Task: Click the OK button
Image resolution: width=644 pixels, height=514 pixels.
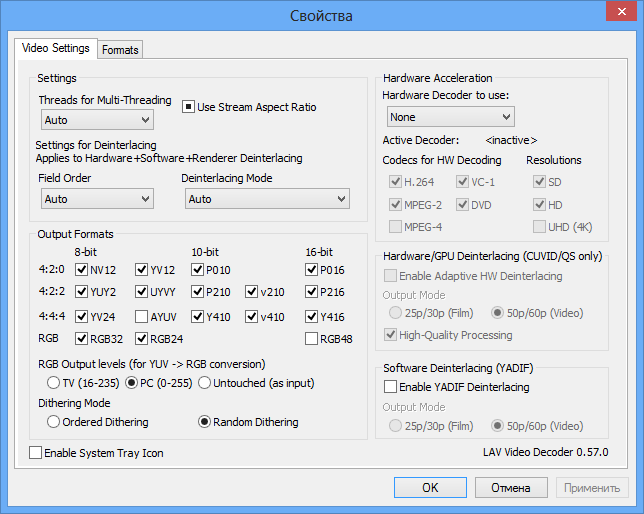Action: point(430,488)
